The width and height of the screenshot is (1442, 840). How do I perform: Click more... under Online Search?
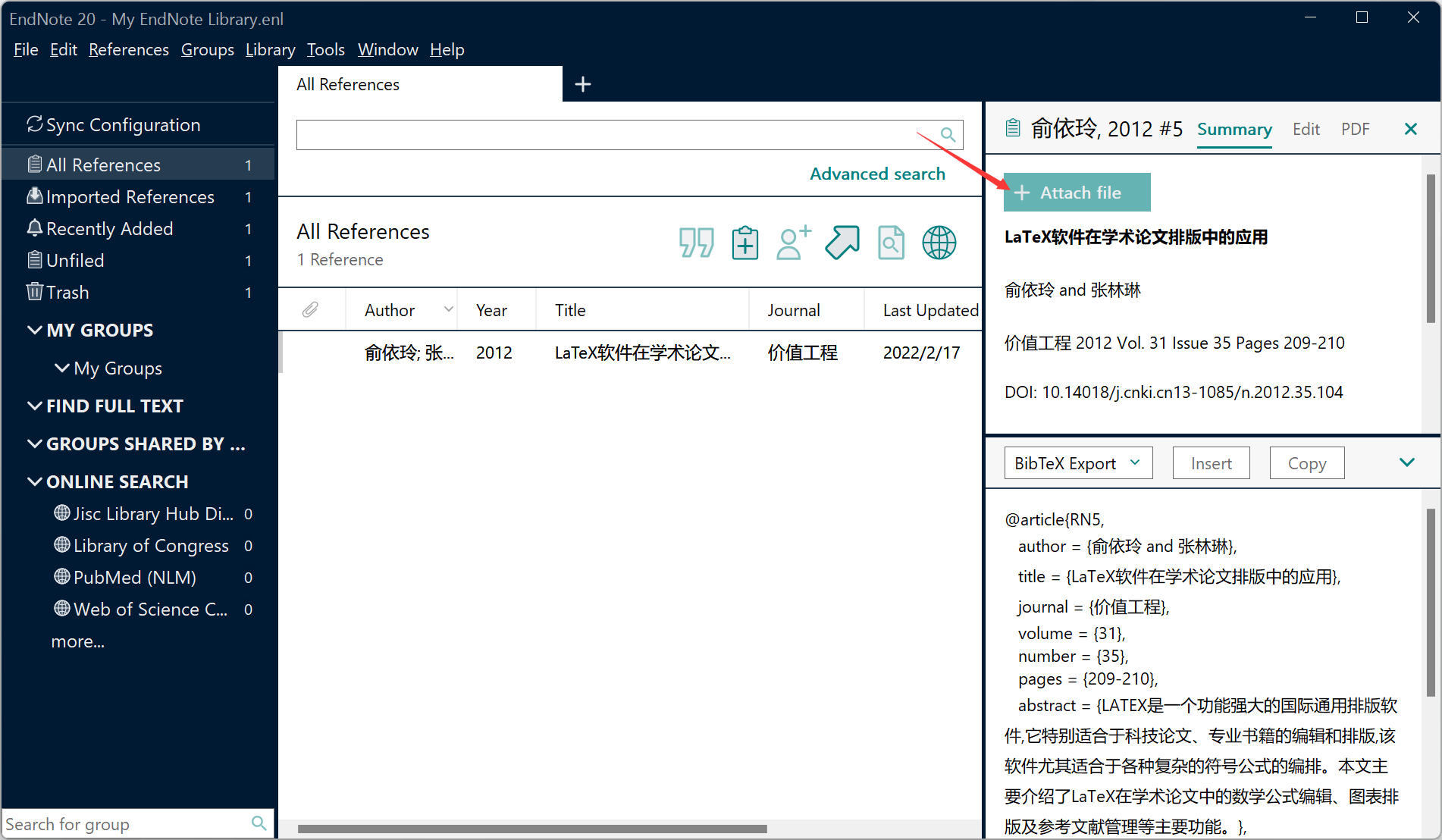click(78, 641)
